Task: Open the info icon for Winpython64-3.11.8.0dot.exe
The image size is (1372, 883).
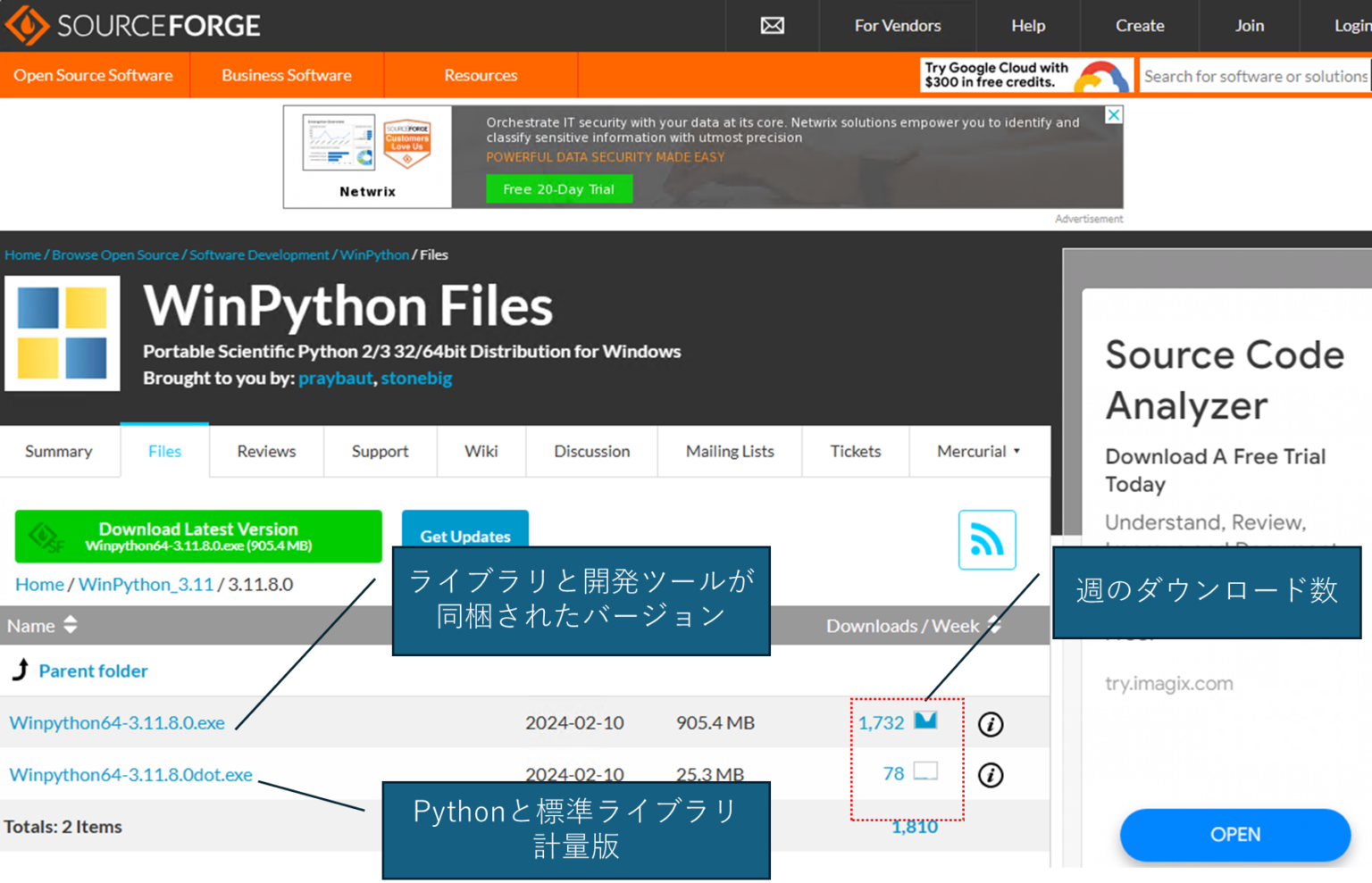Action: point(990,775)
